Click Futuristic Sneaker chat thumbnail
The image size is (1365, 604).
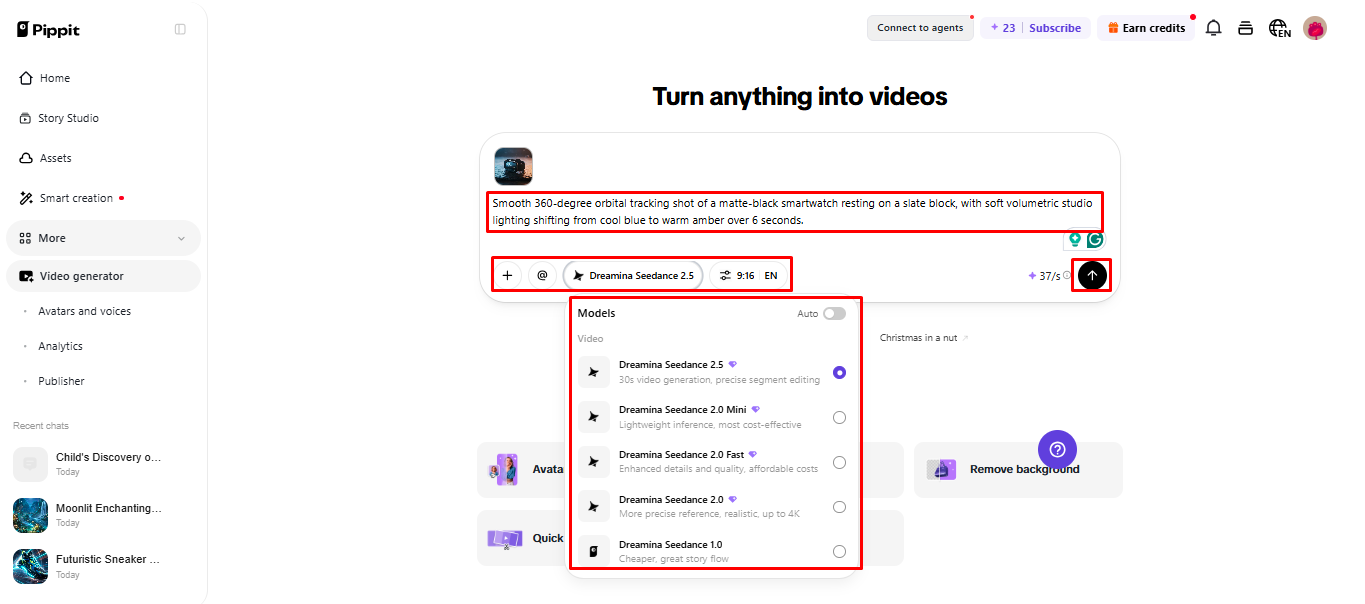(30, 566)
